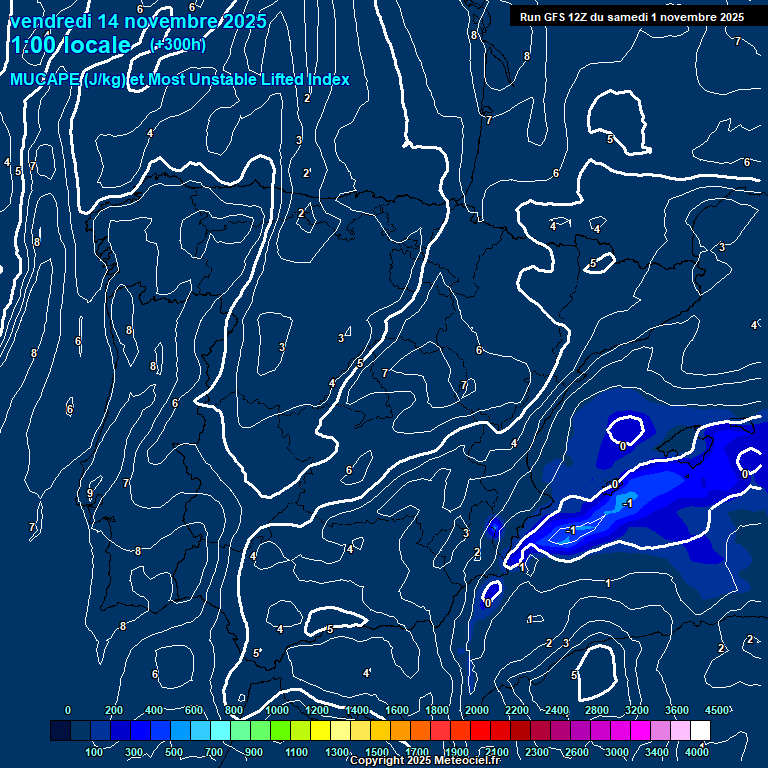This screenshot has height=768, width=768.
Task: Click the '800' legend label
Action: pyautogui.click(x=234, y=710)
